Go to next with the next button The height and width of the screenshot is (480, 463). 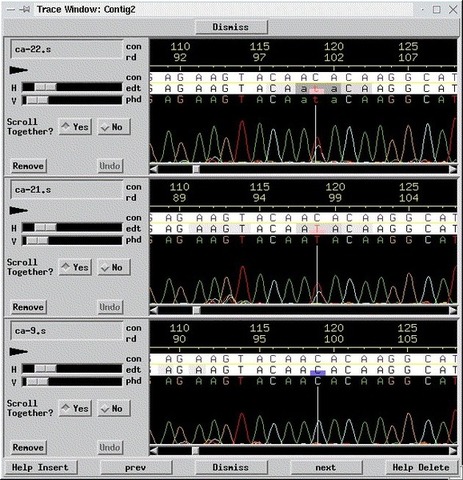pyautogui.click(x=326, y=468)
